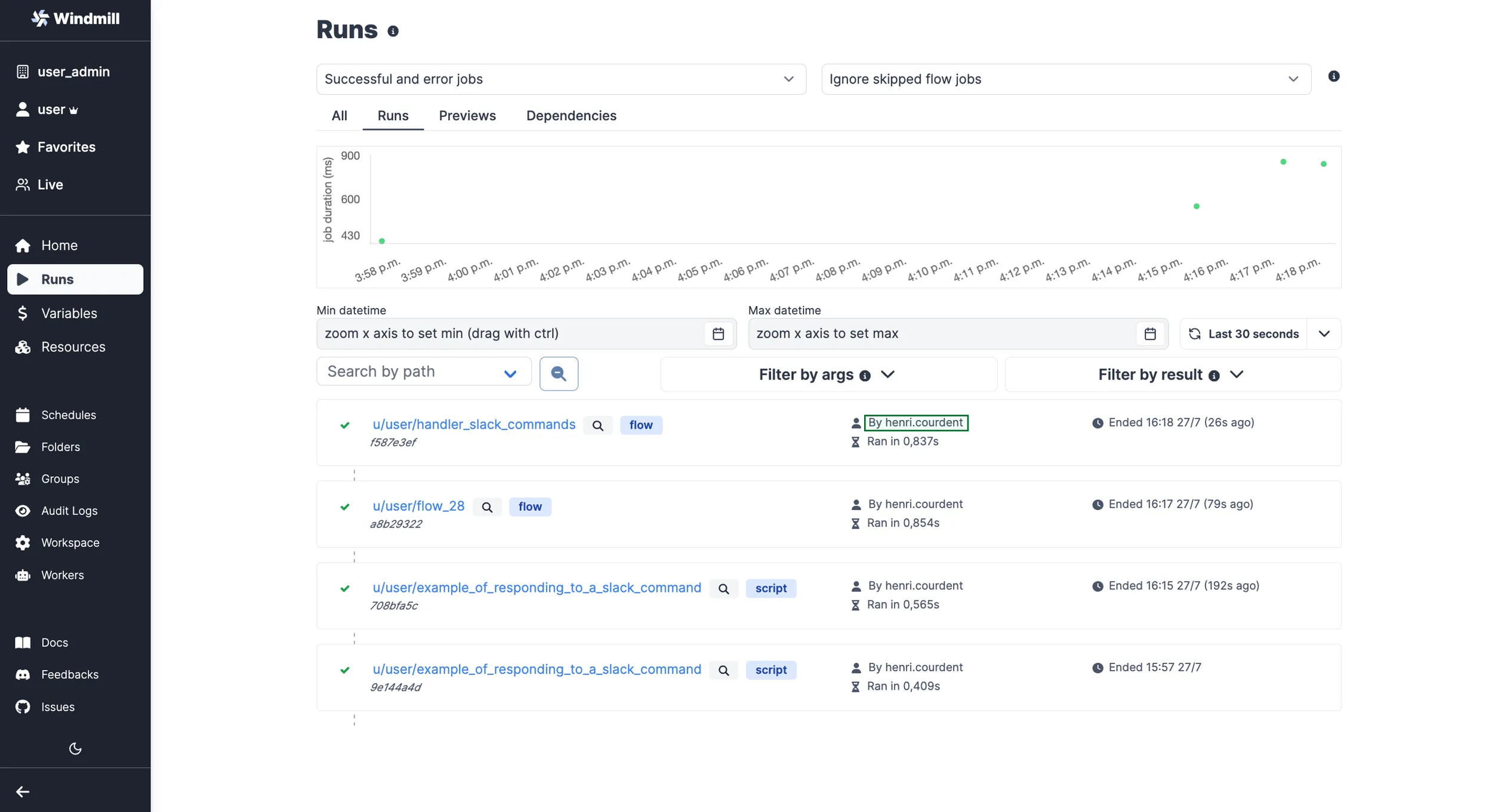Open u/user/flow_28 run link
Screen dimensions: 1492x812
[418, 506]
